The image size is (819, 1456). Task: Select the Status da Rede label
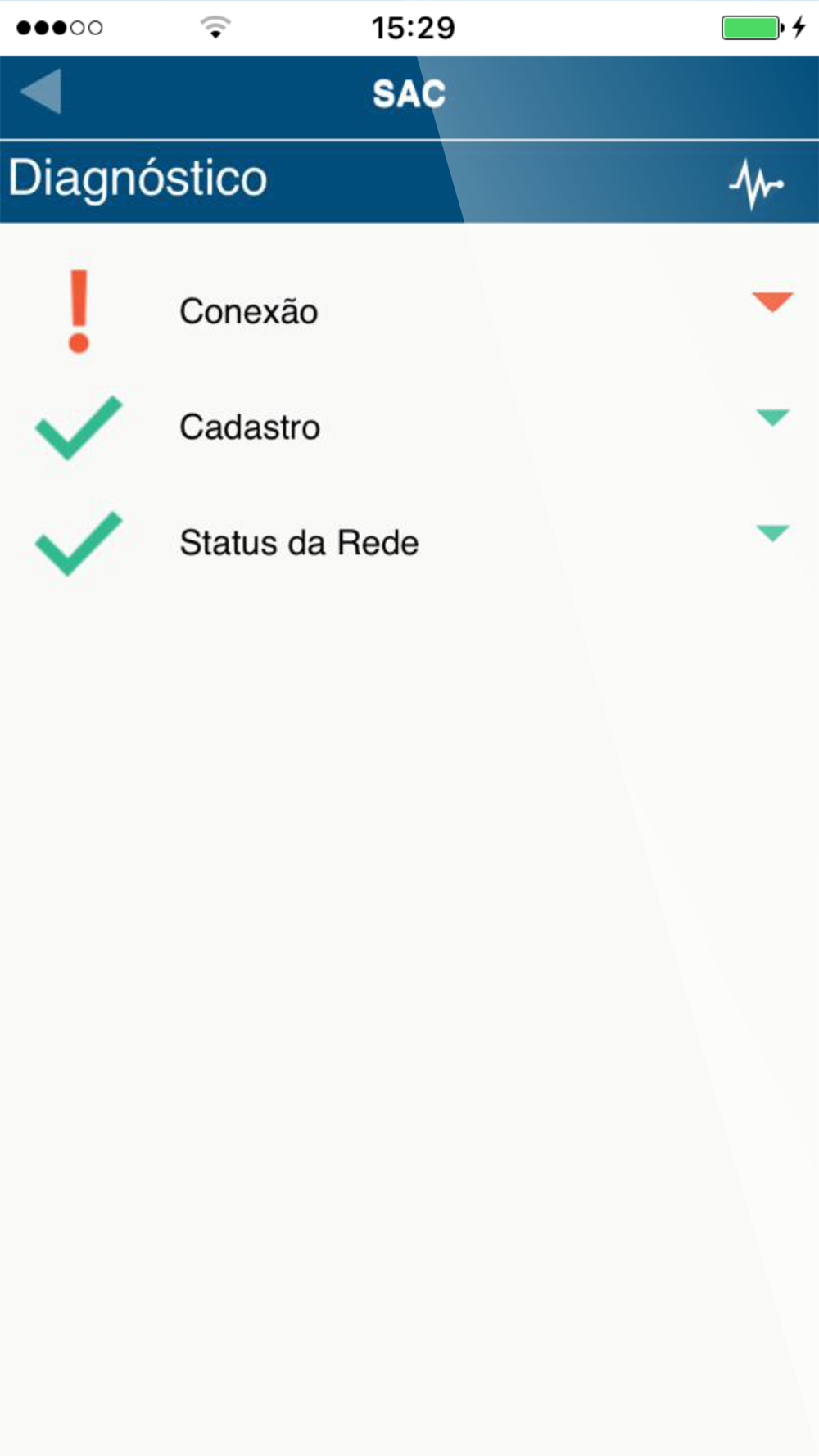299,543
